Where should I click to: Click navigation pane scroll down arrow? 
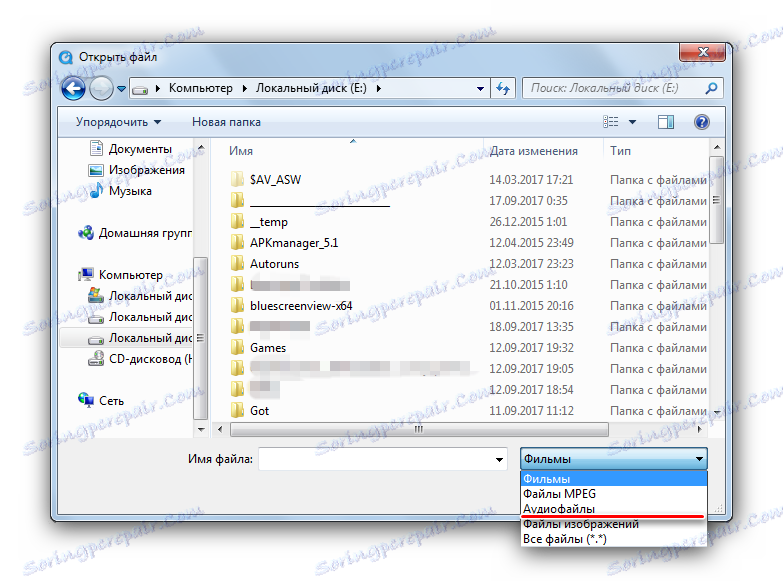pyautogui.click(x=201, y=429)
